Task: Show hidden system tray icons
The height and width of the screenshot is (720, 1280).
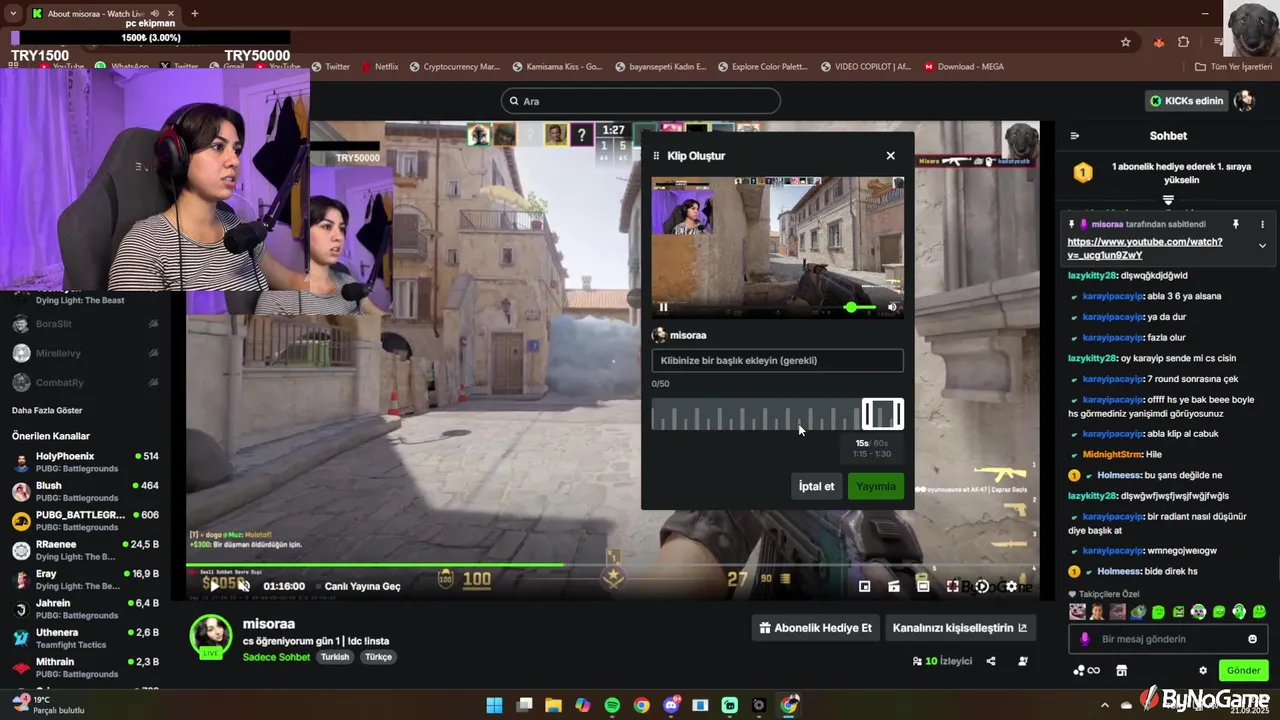Action: (1105, 705)
